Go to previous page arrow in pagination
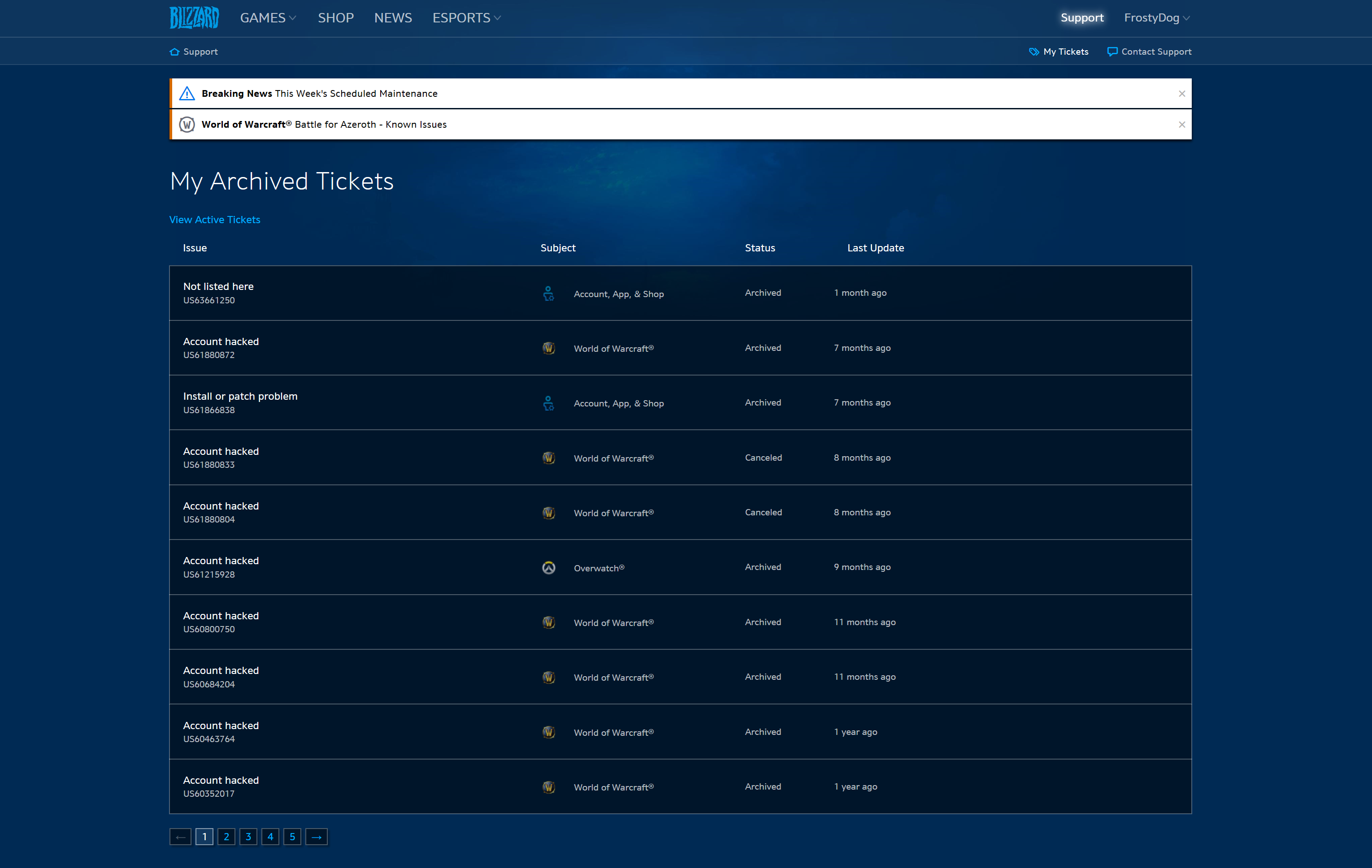 181,837
